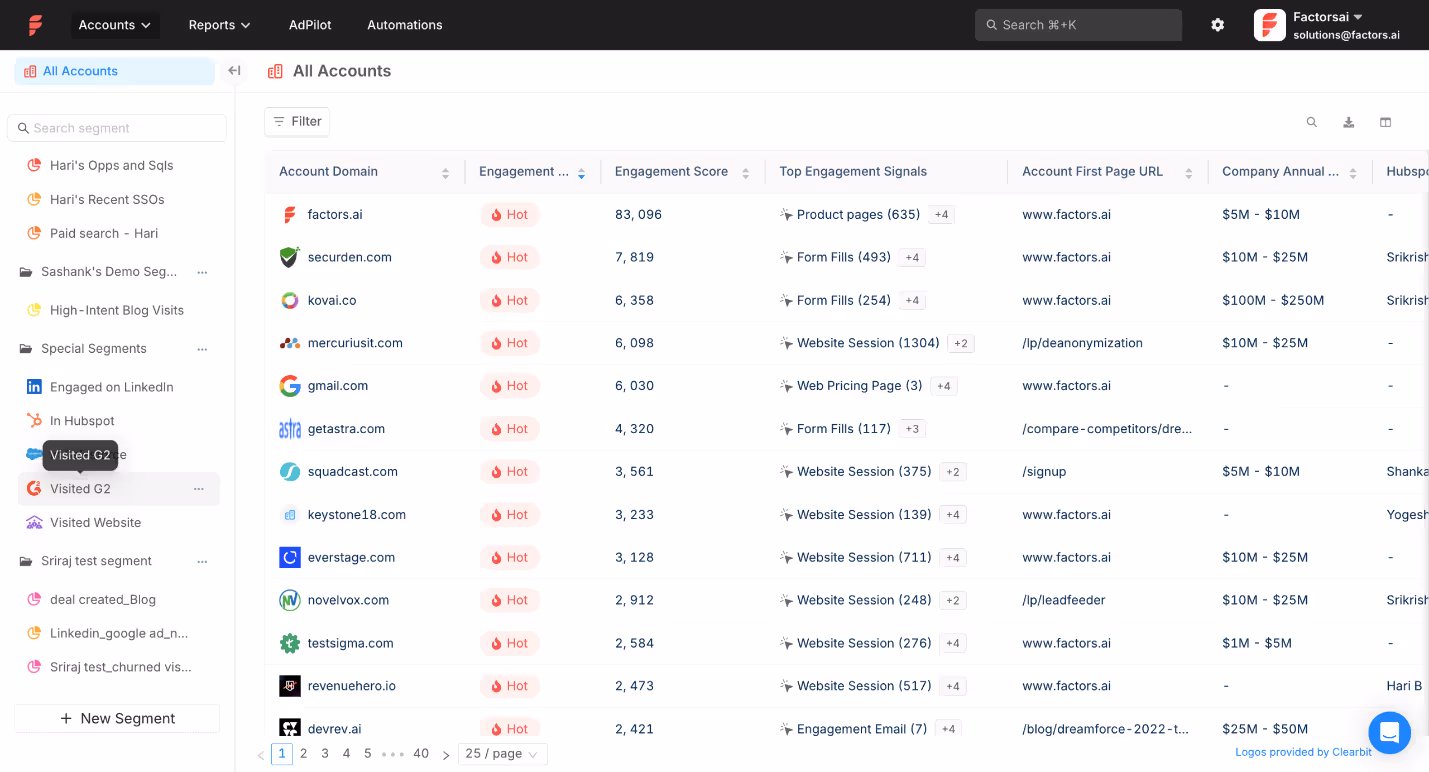The height and width of the screenshot is (772, 1429).
Task: Switch to the Automations tab
Action: click(404, 24)
